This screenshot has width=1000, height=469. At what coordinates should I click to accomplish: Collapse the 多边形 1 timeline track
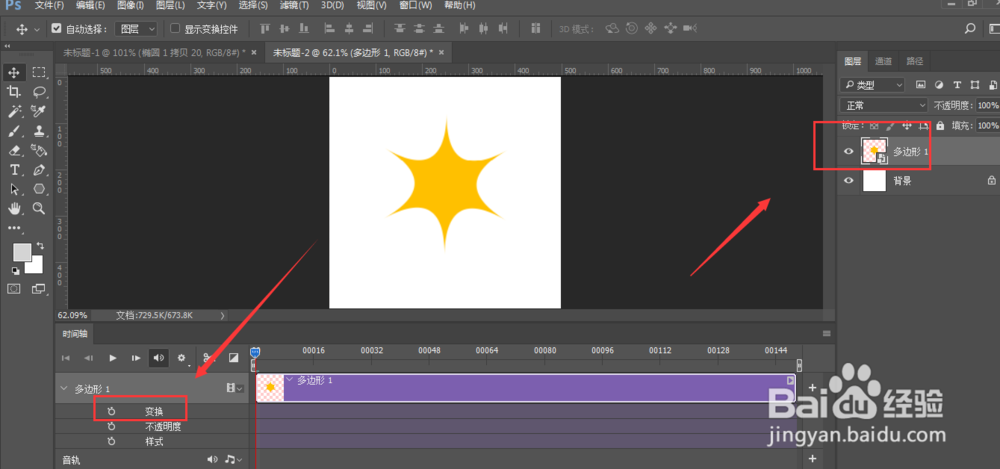(63, 389)
